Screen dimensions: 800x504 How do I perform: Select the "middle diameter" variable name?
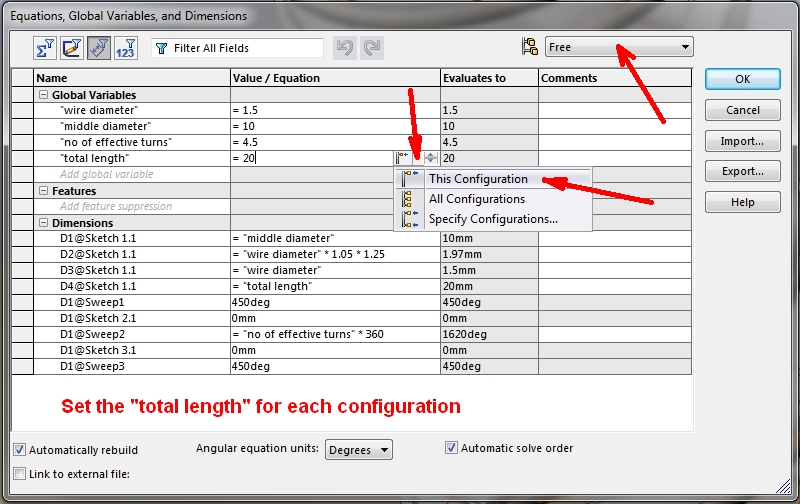coord(106,126)
